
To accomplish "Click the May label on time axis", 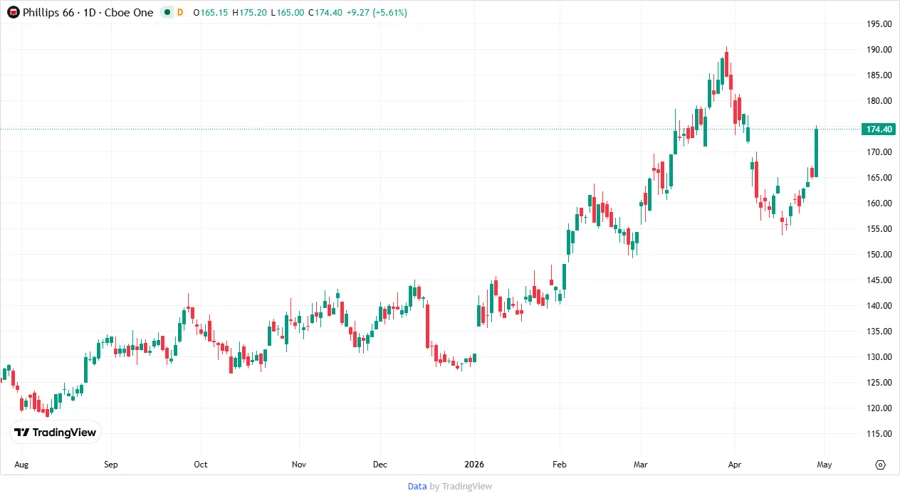I will click(824, 464).
